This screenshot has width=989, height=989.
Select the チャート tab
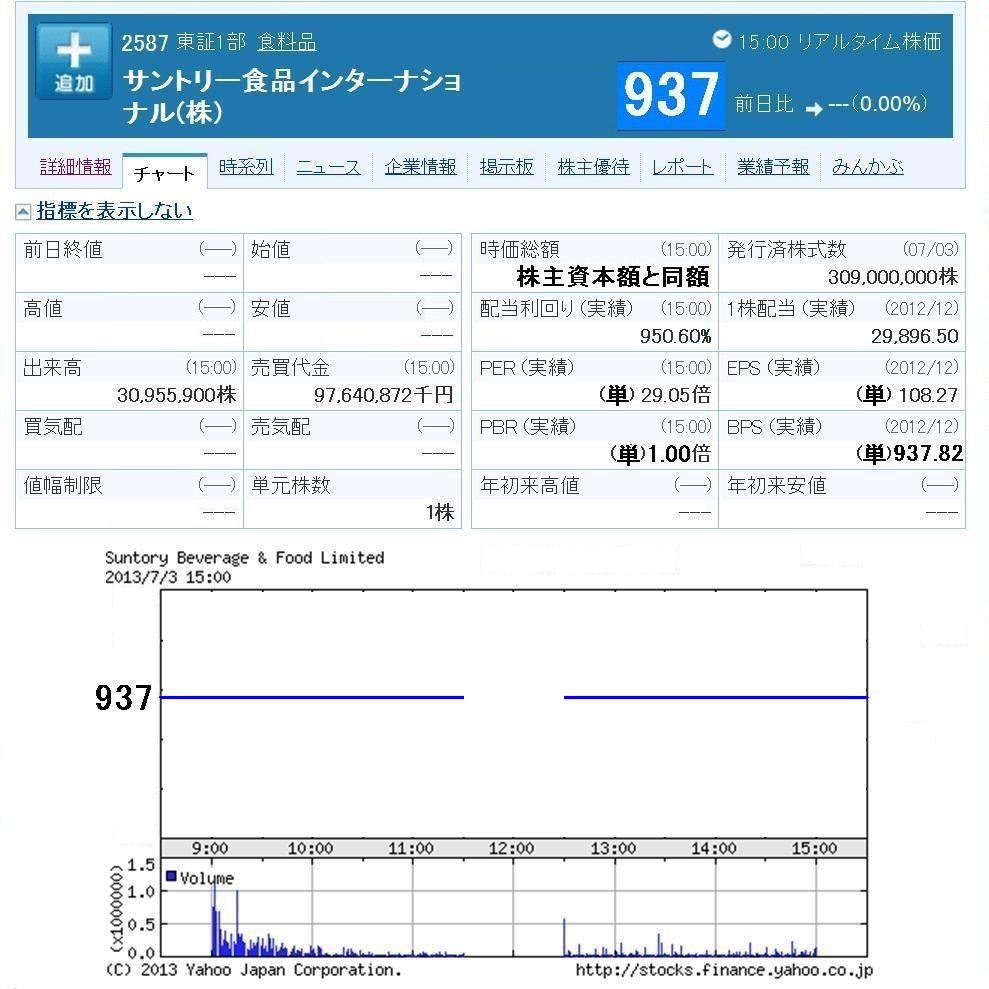[165, 173]
